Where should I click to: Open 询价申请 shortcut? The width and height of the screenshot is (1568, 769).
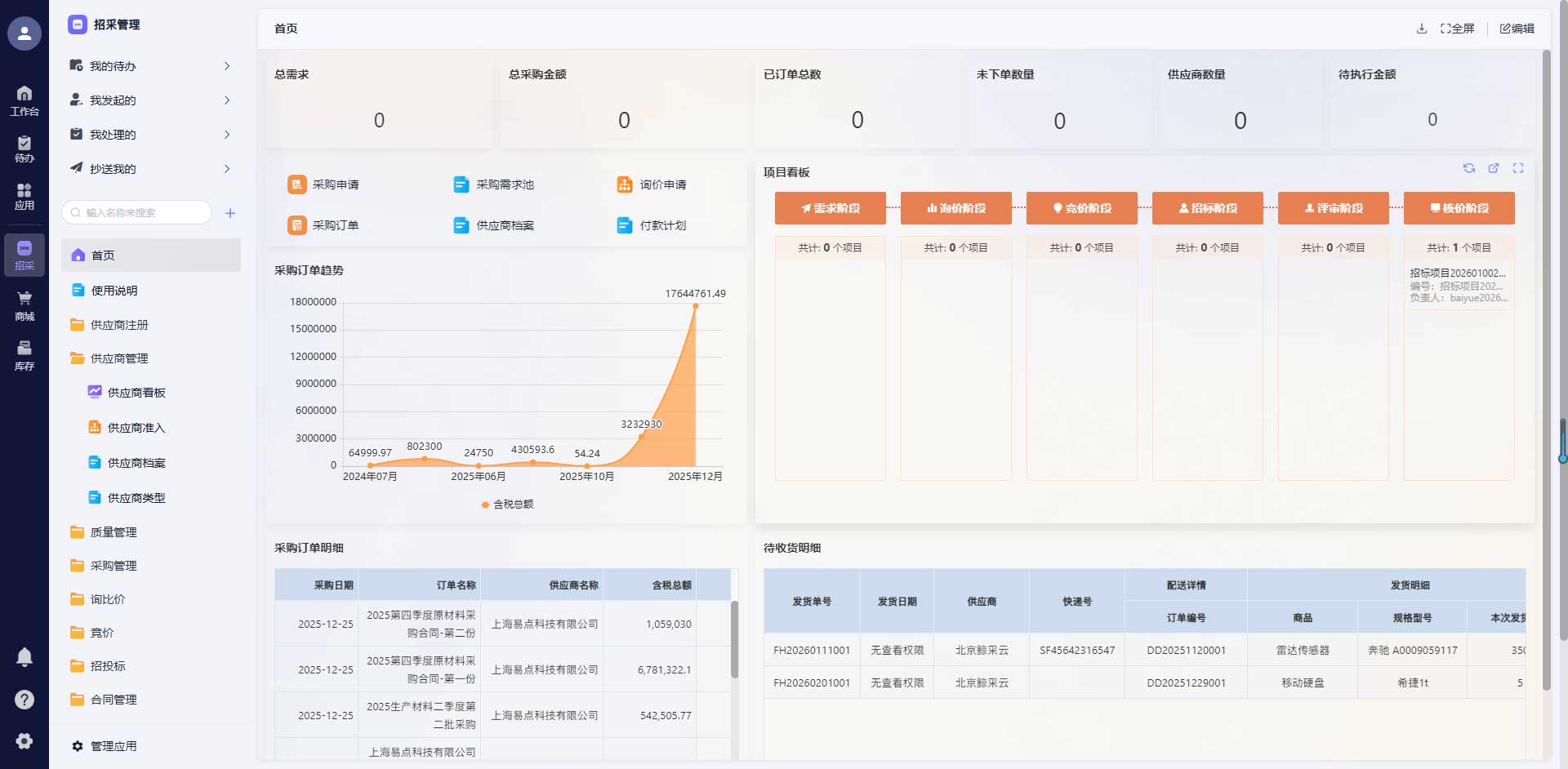(652, 184)
